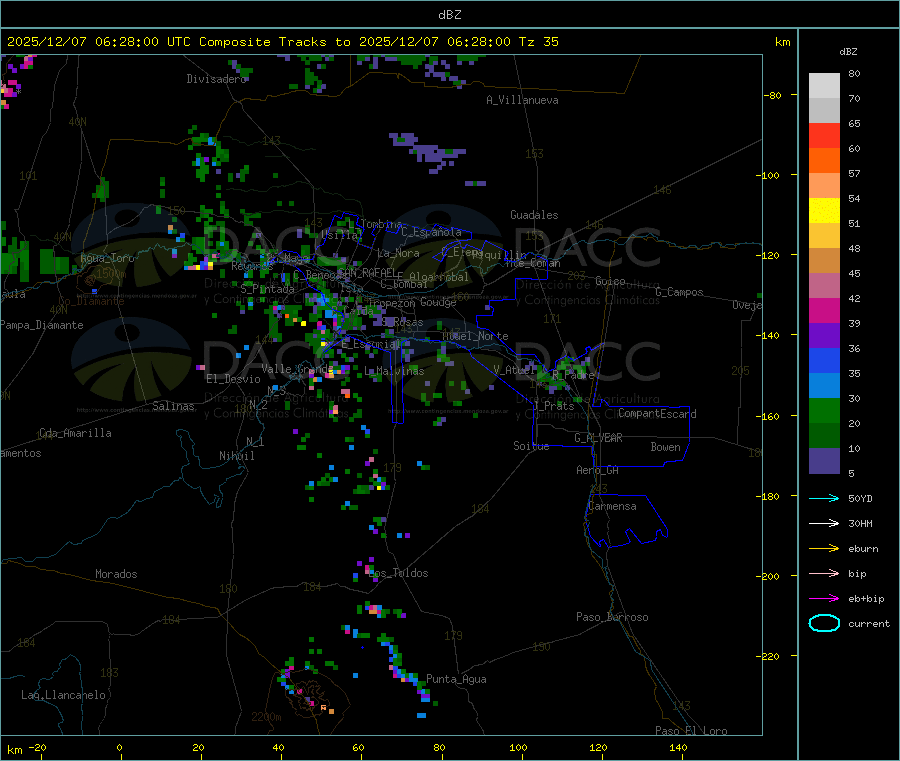Select the orange 60-57 dBZ swatch
The width and height of the screenshot is (900, 761).
tap(824, 161)
